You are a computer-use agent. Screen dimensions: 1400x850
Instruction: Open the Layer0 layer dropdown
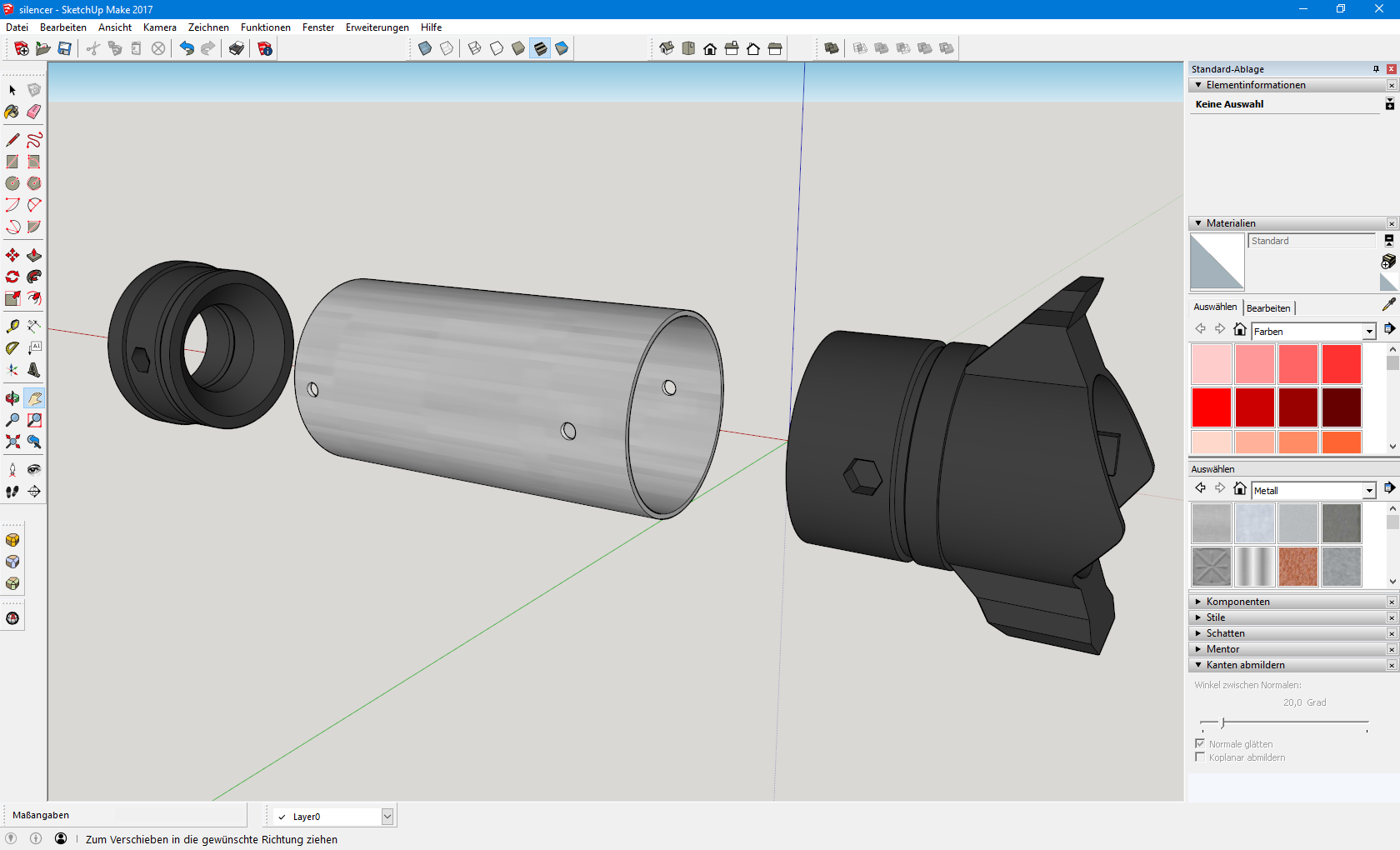coord(387,817)
